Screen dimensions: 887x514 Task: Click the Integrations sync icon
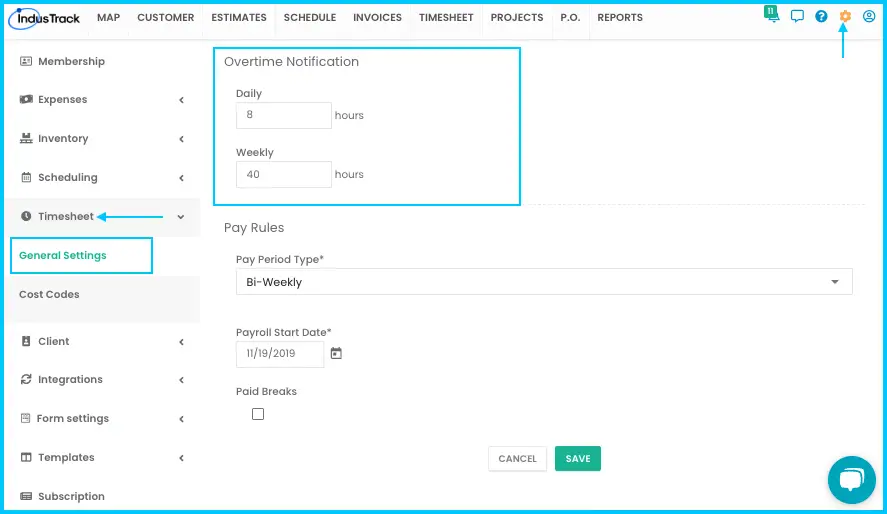pyautogui.click(x=26, y=379)
